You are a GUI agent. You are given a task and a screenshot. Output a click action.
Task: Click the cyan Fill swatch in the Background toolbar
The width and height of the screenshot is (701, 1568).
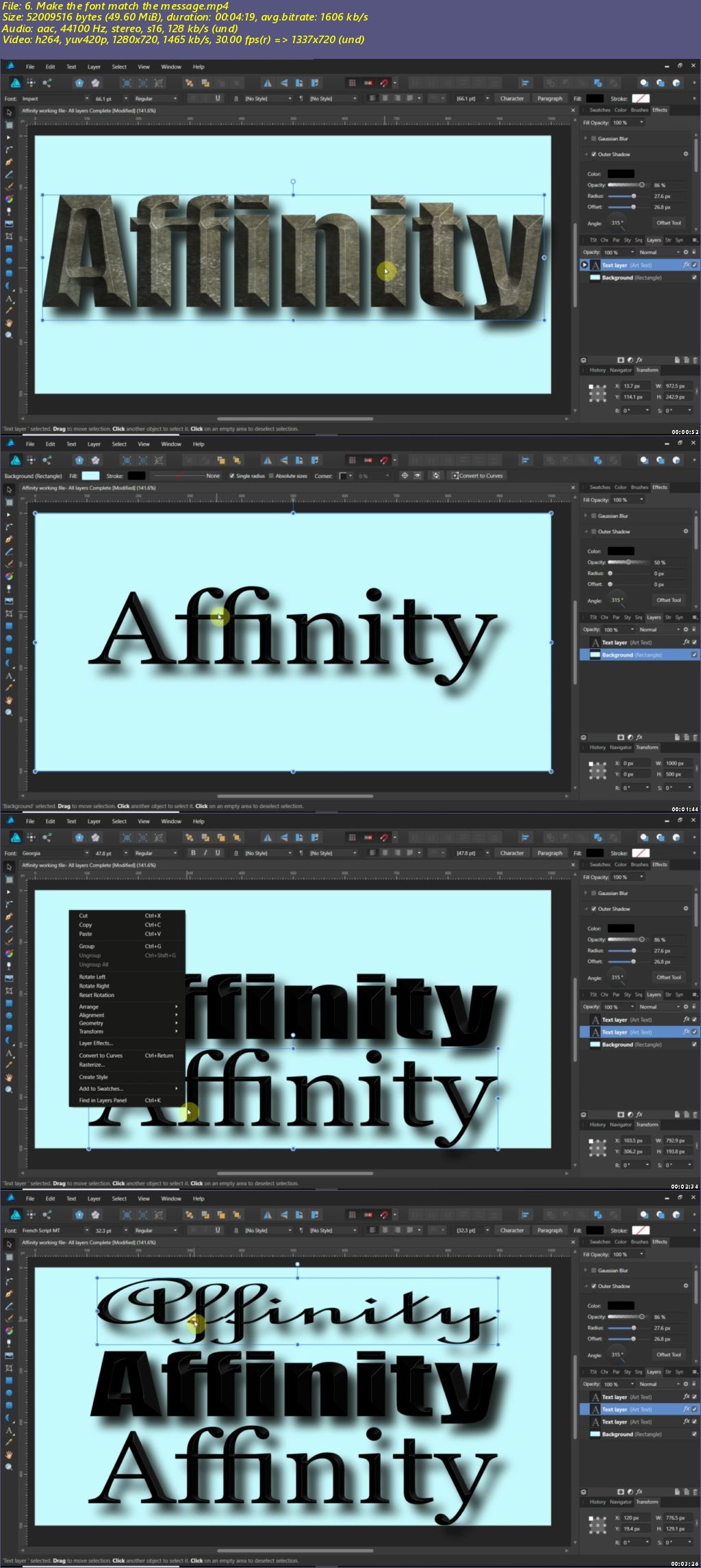coord(90,475)
